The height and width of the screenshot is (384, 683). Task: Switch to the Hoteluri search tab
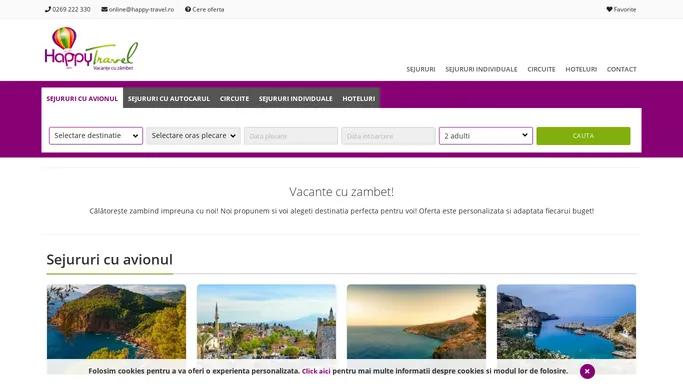[x=358, y=98]
